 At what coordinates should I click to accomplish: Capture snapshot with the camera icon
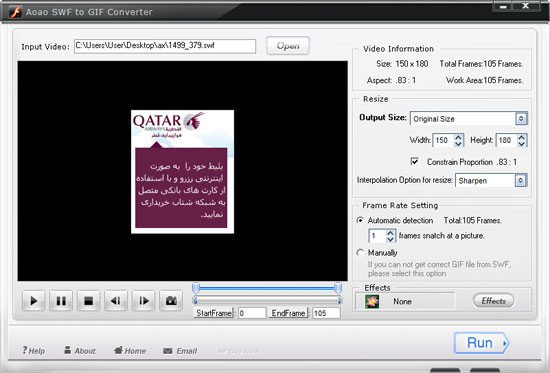coord(171,301)
